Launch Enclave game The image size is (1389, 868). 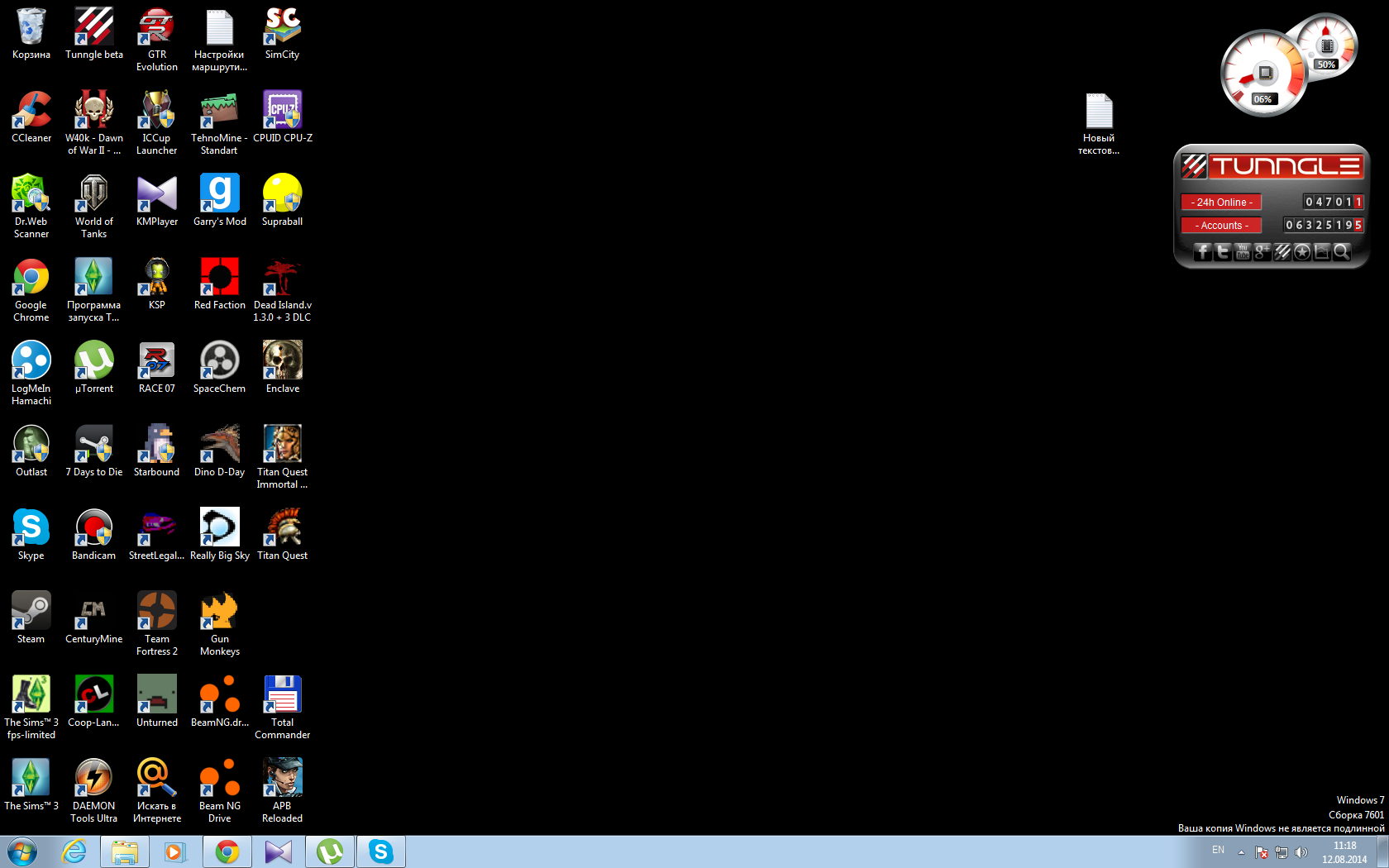pyautogui.click(x=283, y=368)
